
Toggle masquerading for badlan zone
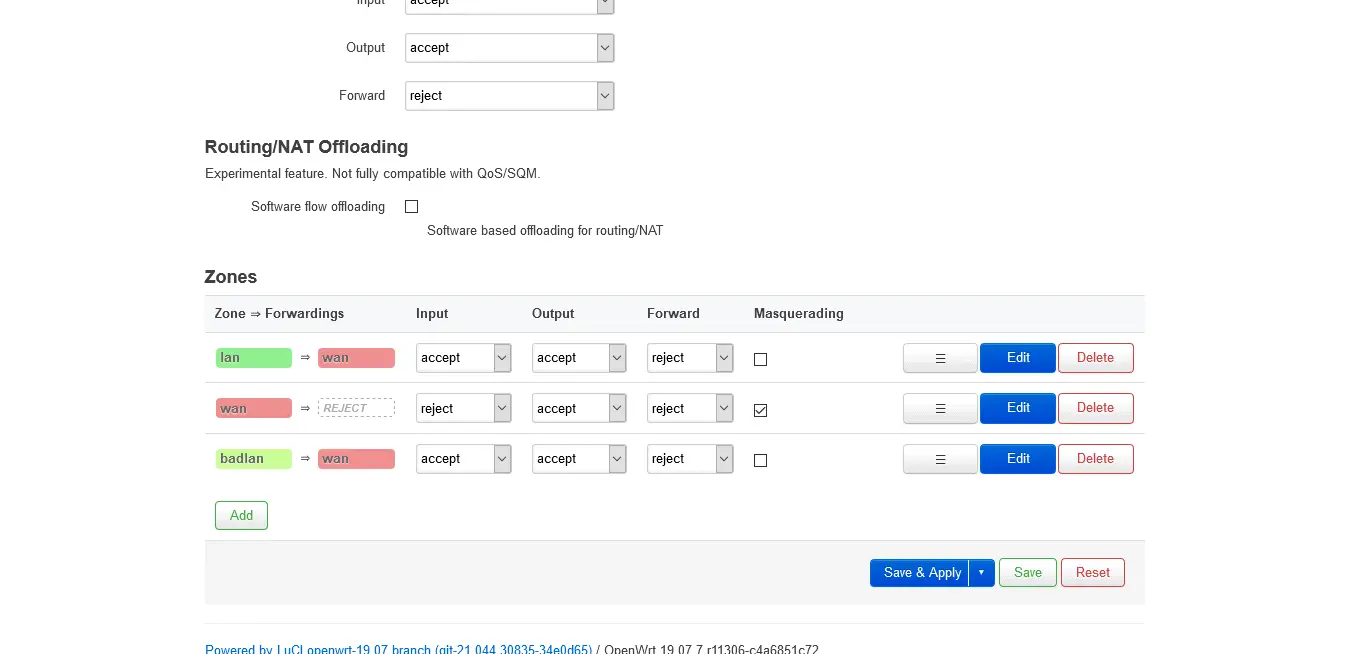pos(760,460)
